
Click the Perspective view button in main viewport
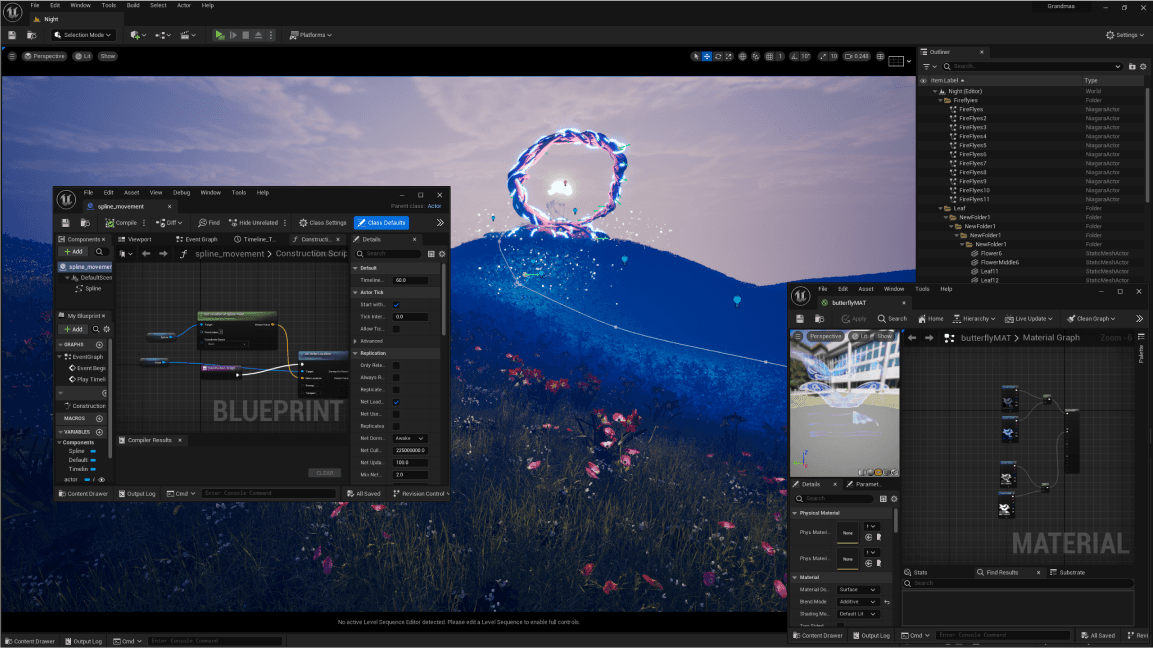tap(44, 56)
